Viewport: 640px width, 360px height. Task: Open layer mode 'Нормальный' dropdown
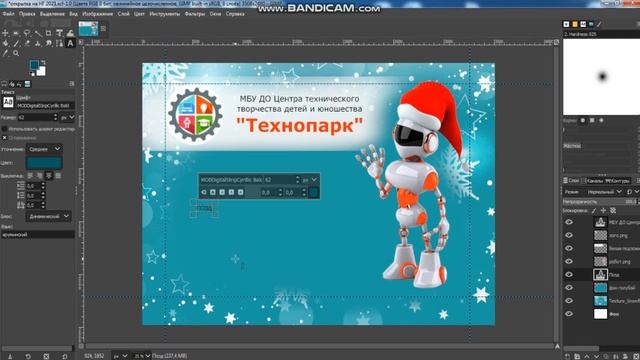[604, 191]
